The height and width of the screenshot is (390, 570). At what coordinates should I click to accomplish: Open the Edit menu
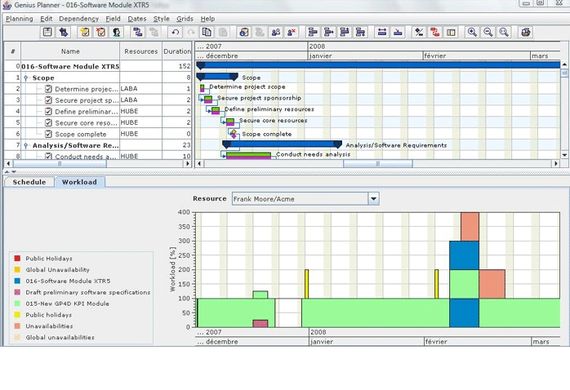click(x=46, y=19)
